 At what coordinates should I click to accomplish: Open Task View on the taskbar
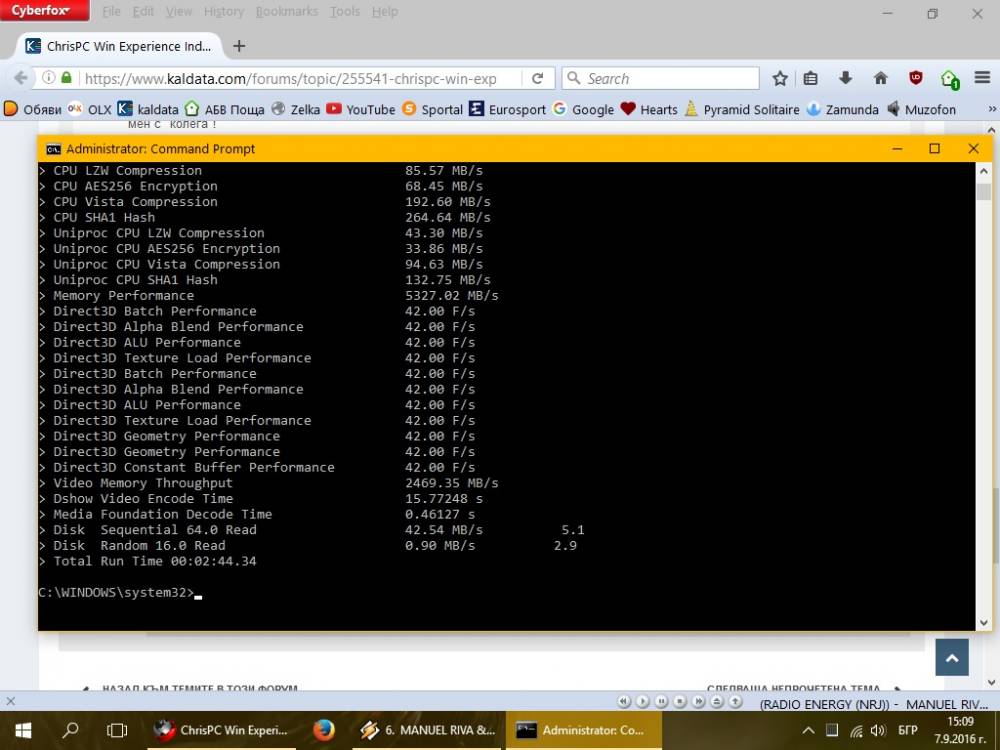[x=117, y=730]
